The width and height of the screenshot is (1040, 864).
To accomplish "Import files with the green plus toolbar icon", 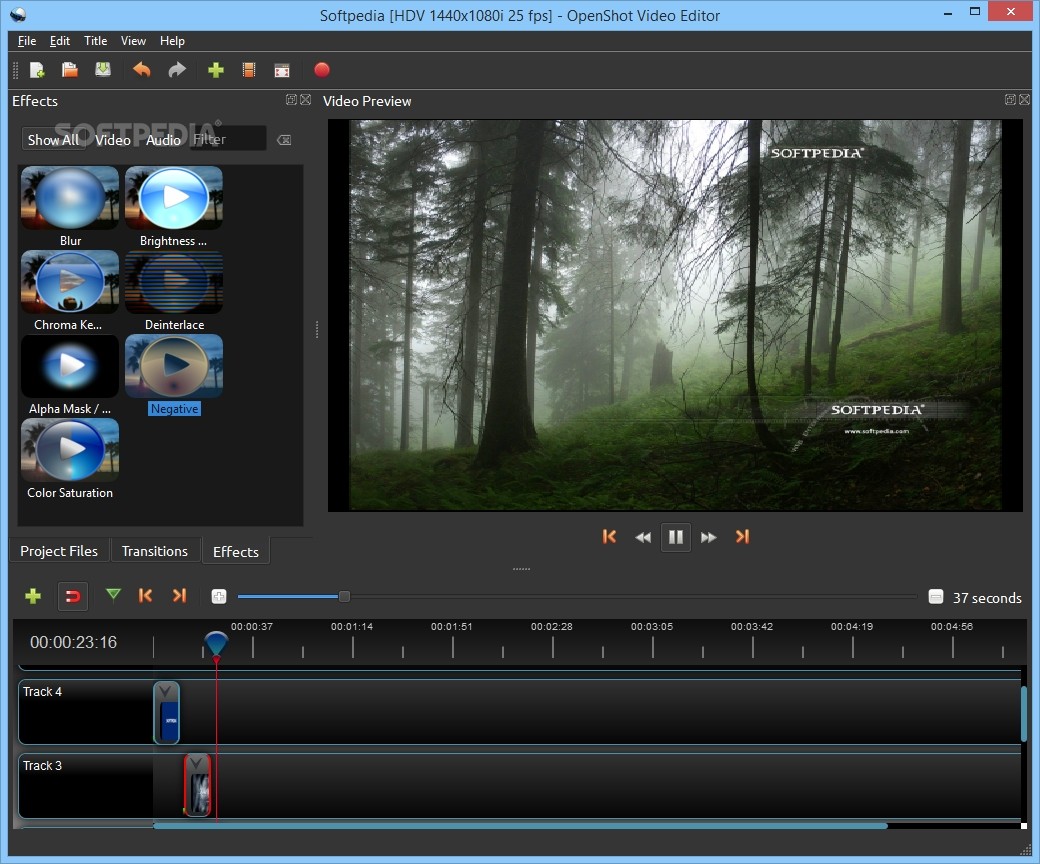I will [x=216, y=70].
